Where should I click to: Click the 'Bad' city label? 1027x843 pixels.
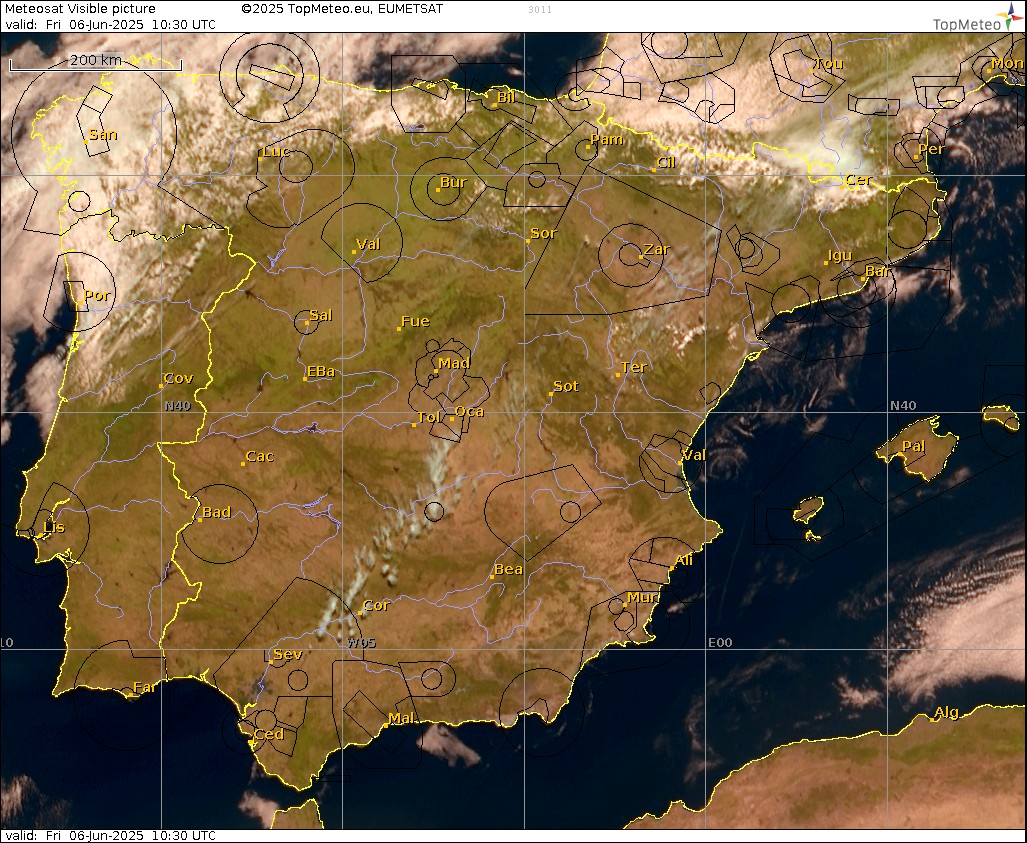pos(216,512)
